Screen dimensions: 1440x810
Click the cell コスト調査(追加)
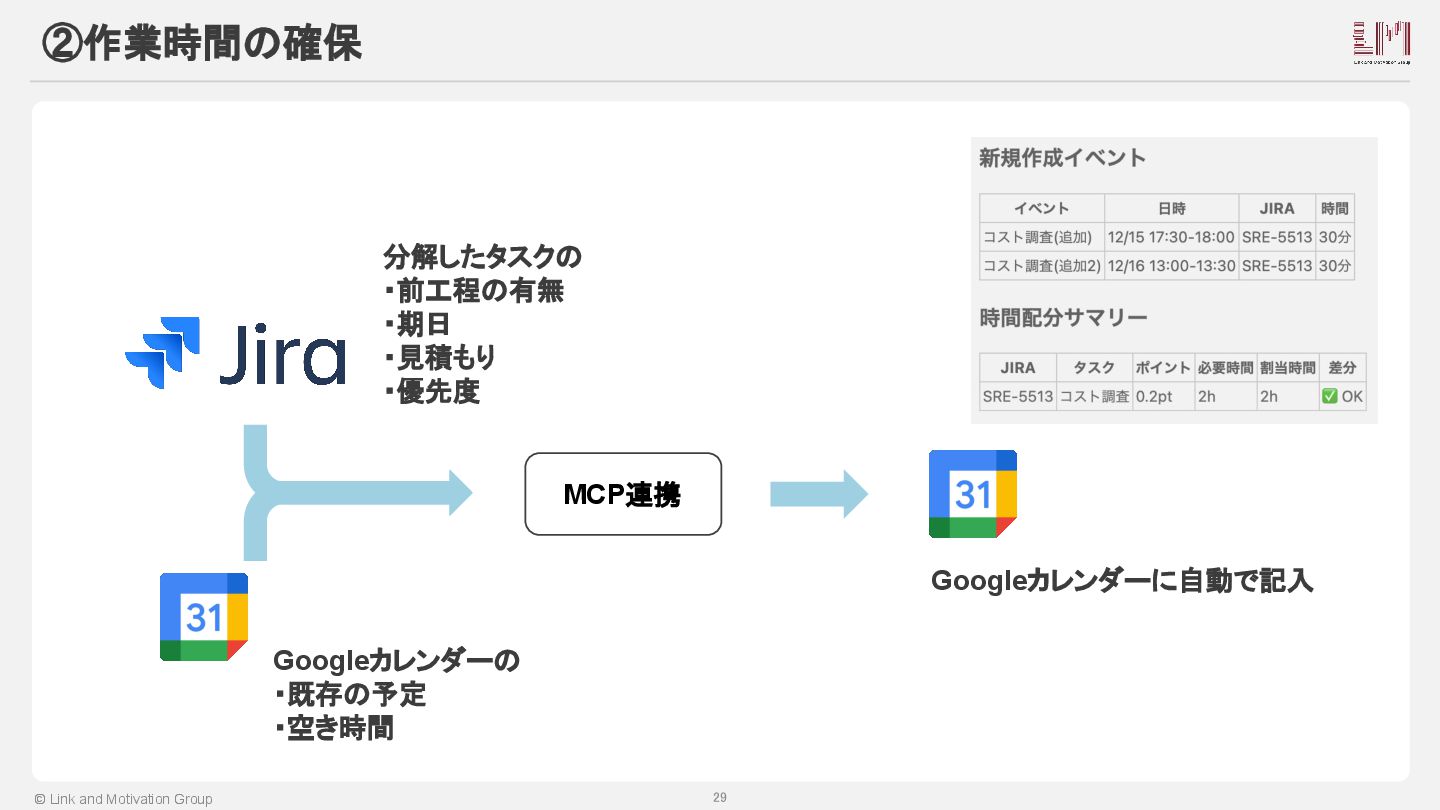(1042, 238)
